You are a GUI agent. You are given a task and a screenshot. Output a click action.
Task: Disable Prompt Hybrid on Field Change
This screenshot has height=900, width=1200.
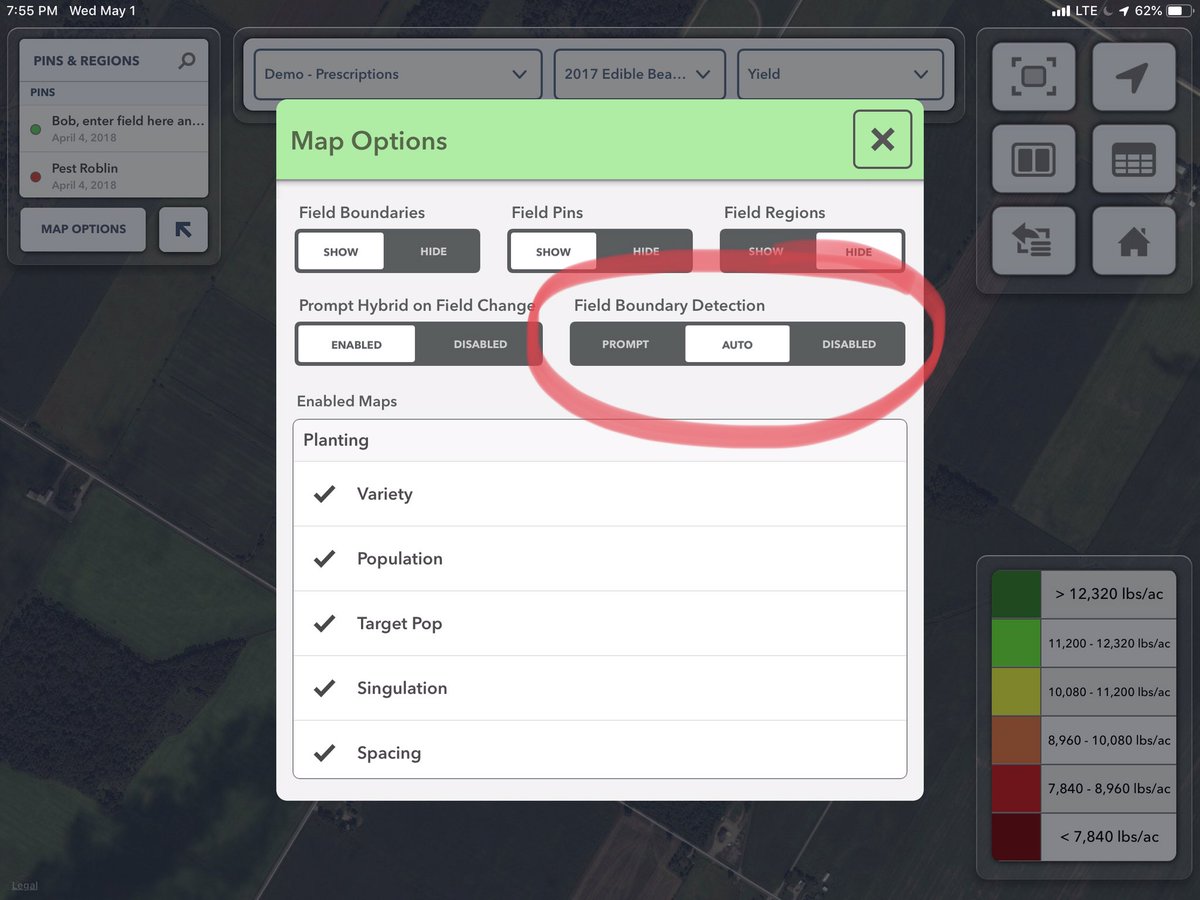(x=480, y=344)
